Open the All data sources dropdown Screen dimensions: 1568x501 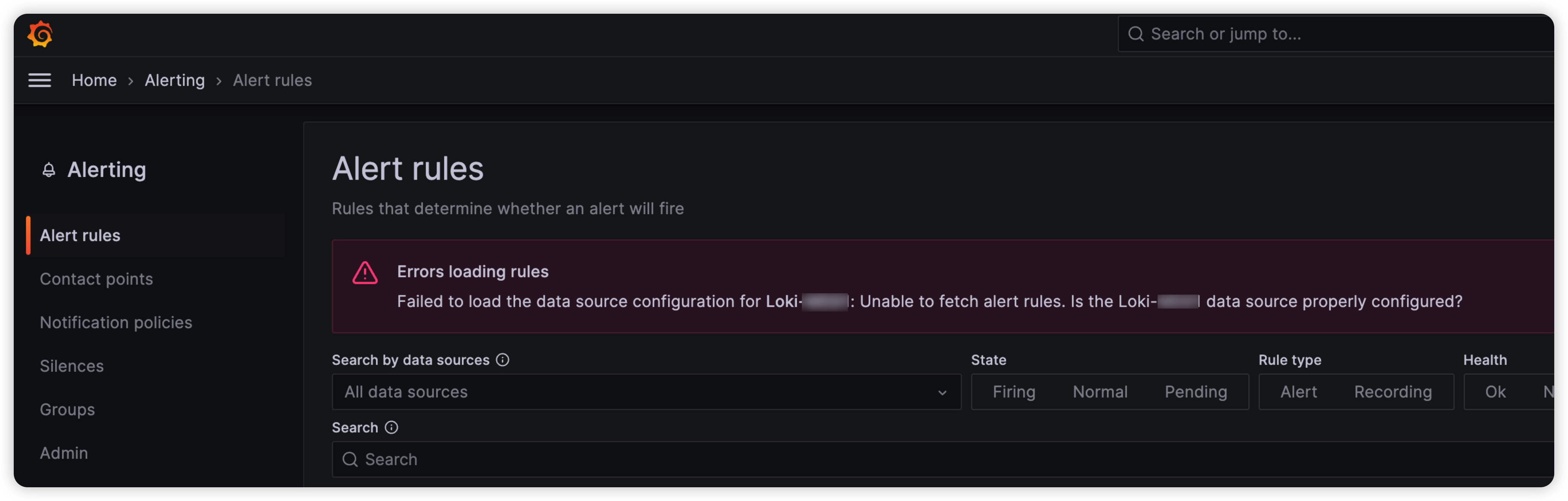(x=647, y=391)
